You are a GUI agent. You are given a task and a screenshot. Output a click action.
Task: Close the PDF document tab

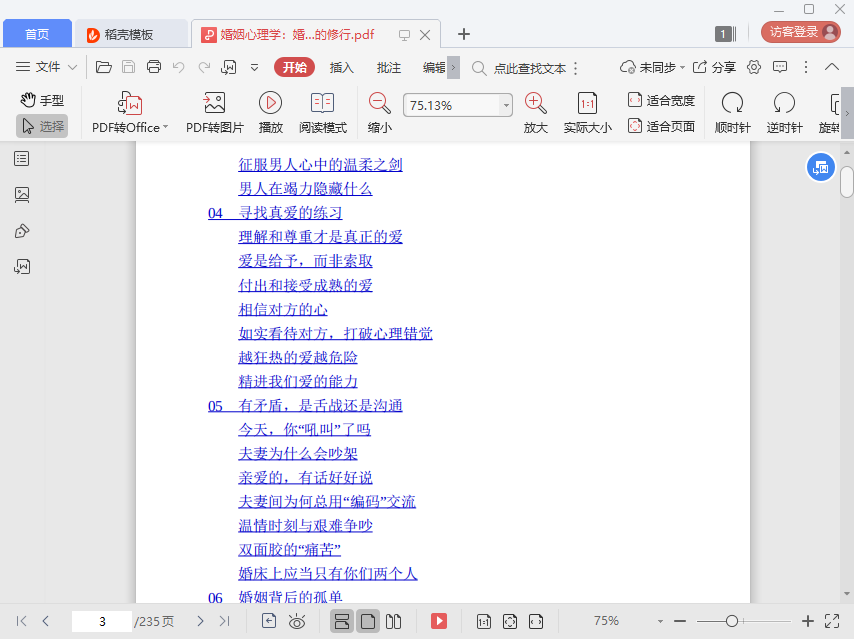(425, 35)
